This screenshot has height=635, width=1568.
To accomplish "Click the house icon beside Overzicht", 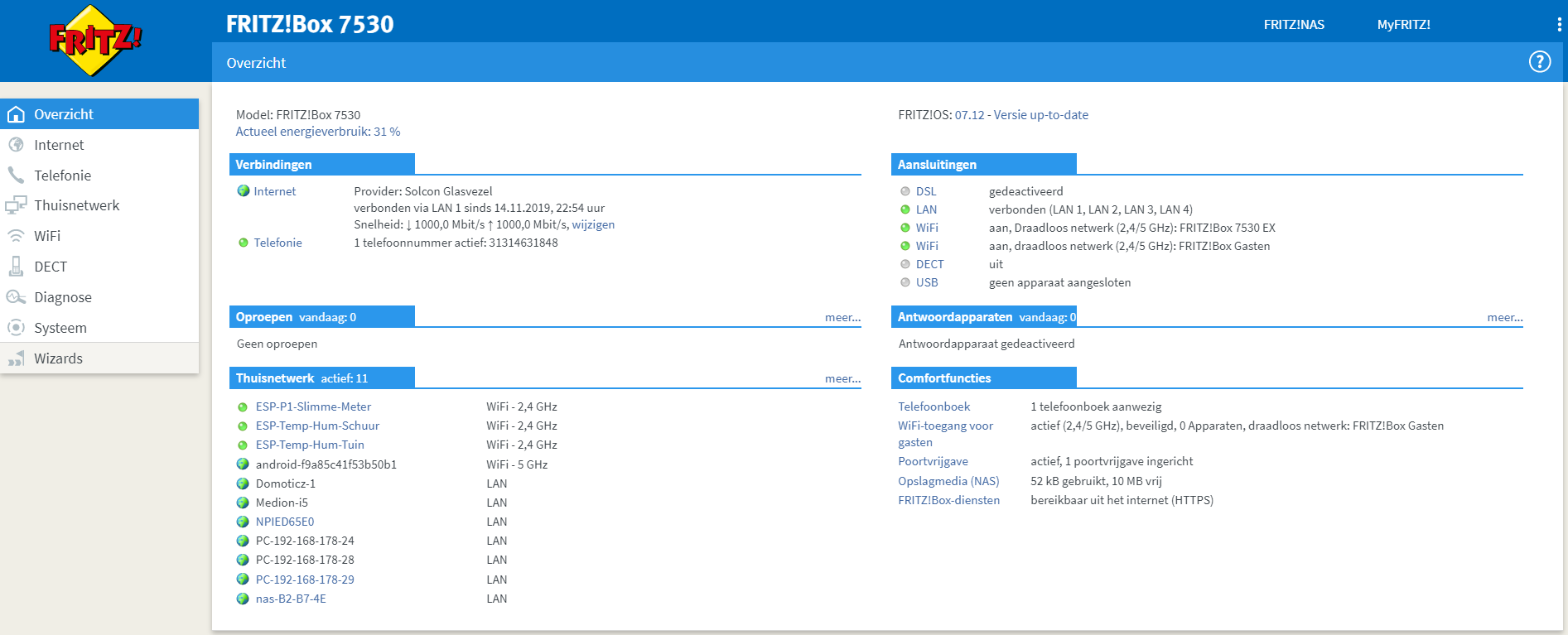I will pos(16,114).
